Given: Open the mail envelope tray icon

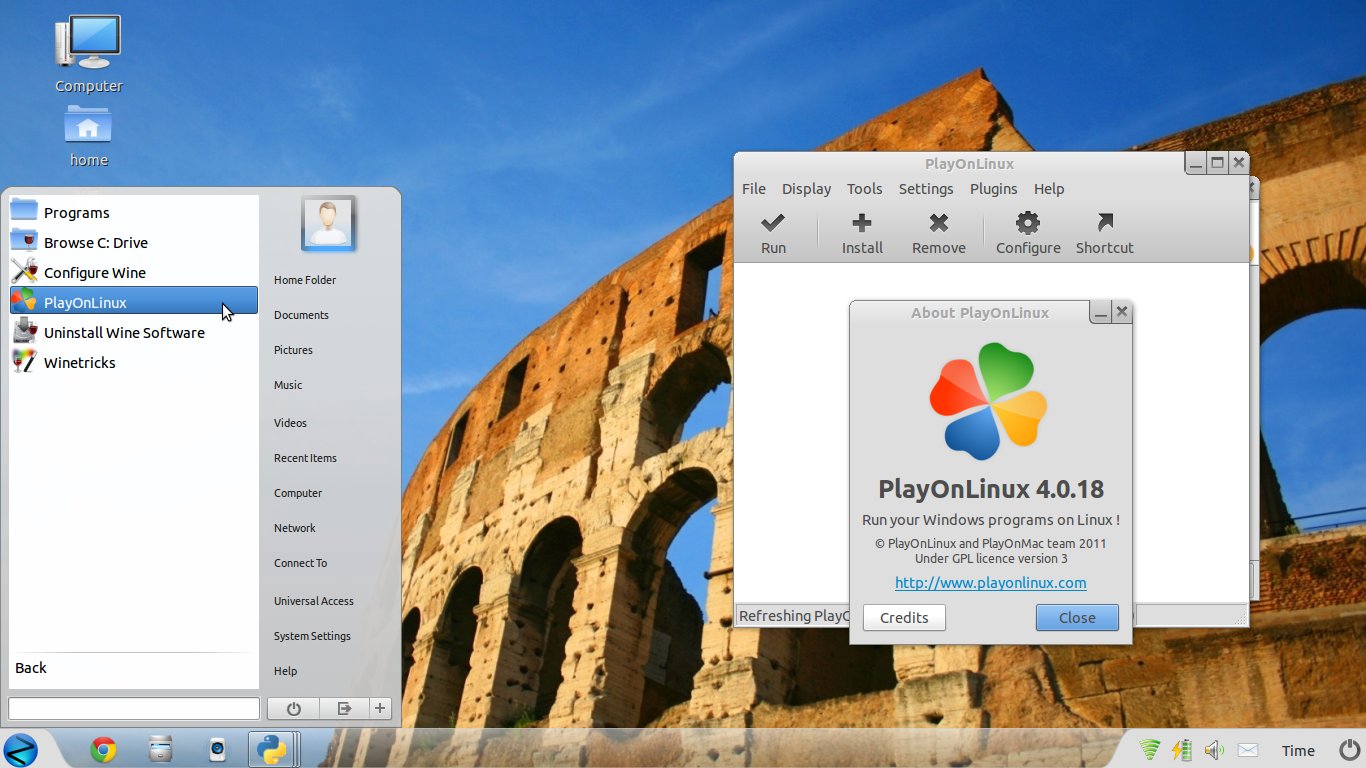Looking at the screenshot, I should tap(1248, 750).
